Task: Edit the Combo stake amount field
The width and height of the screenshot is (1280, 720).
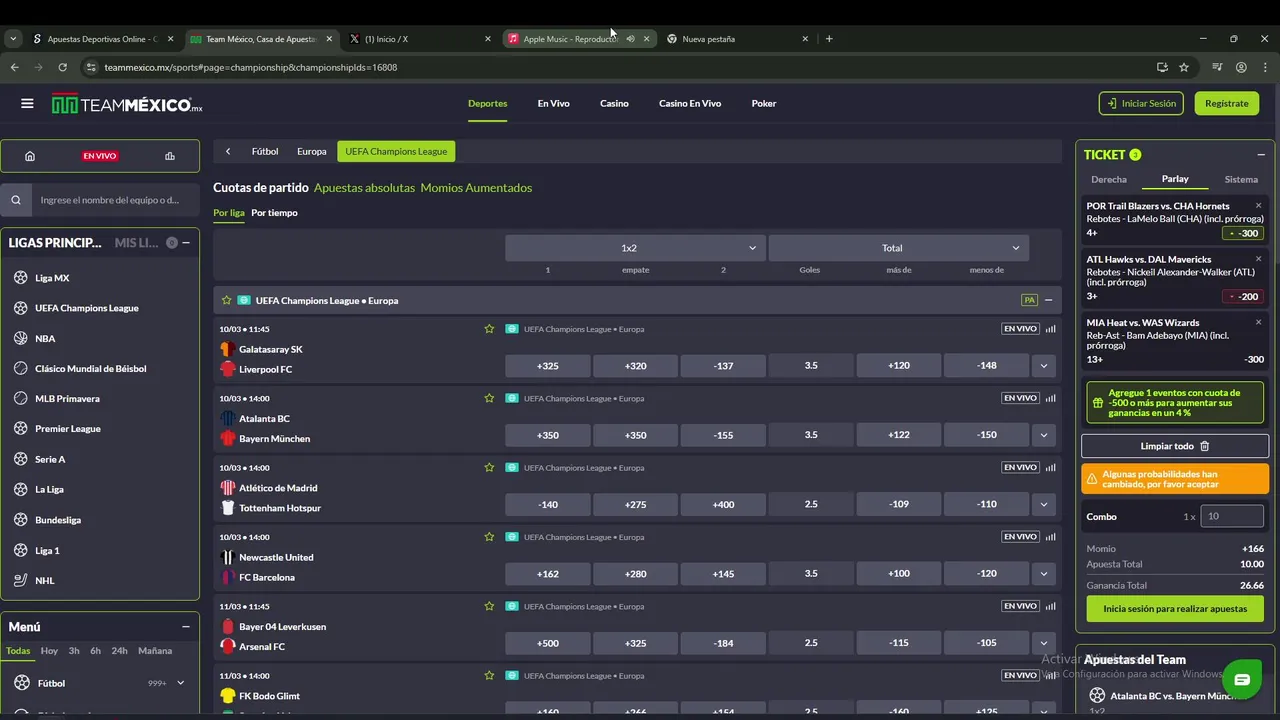Action: point(1232,516)
